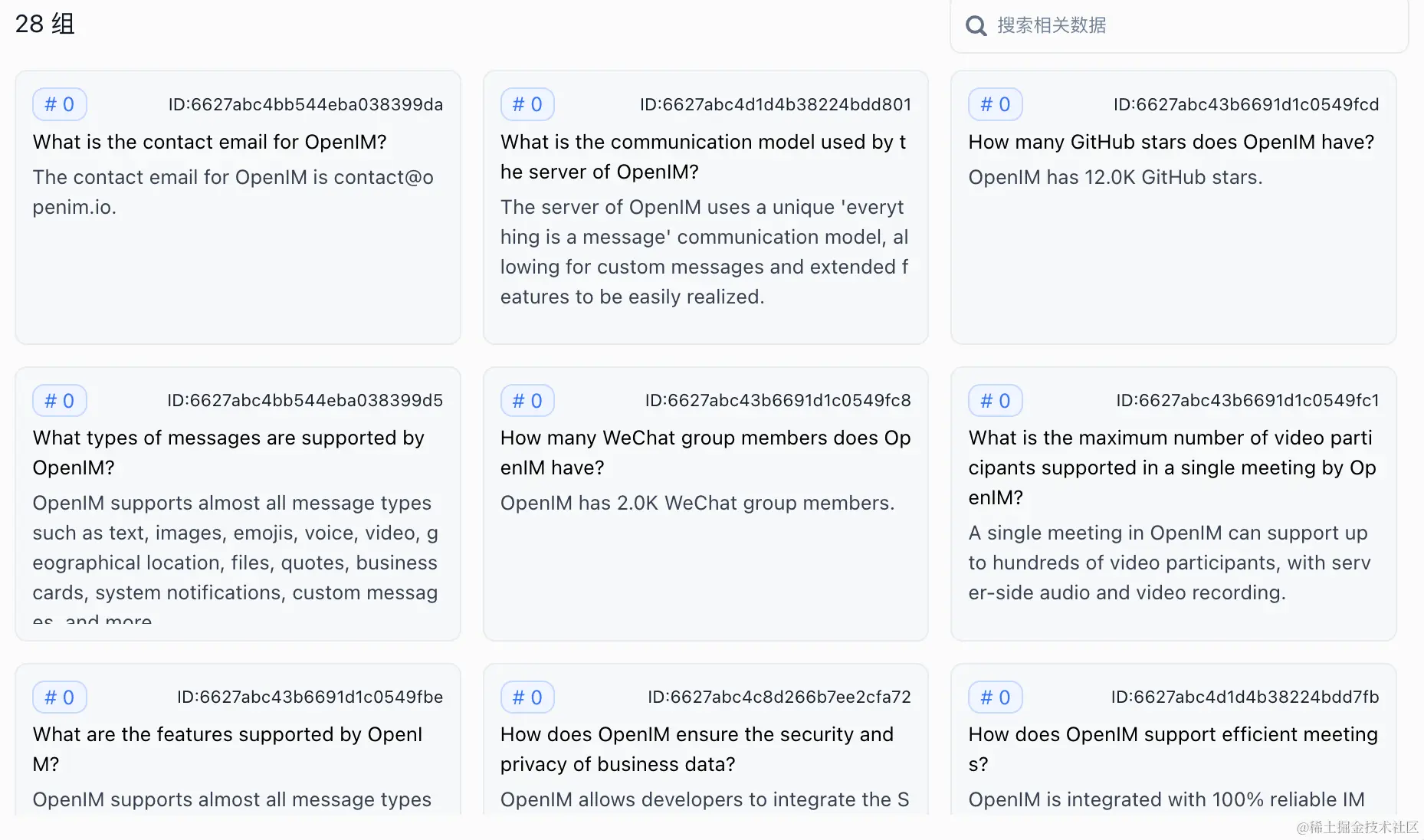Click the #0 badge on communication model card

coord(527,104)
